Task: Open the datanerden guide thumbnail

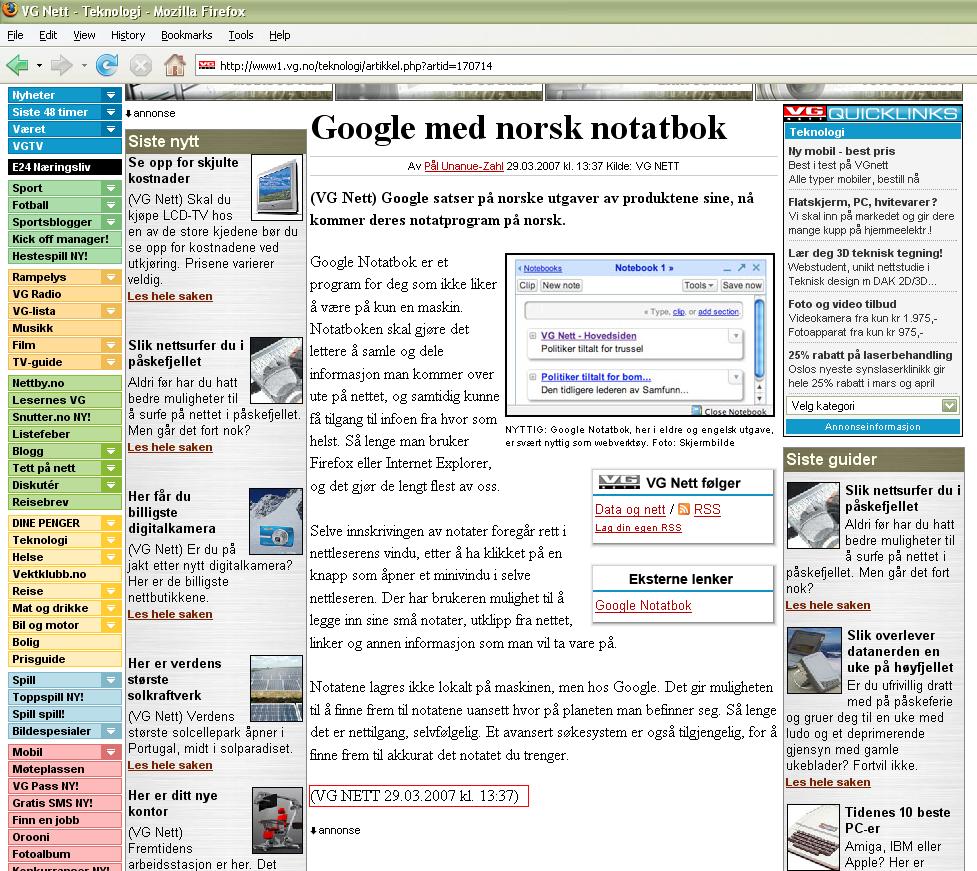Action: [814, 660]
